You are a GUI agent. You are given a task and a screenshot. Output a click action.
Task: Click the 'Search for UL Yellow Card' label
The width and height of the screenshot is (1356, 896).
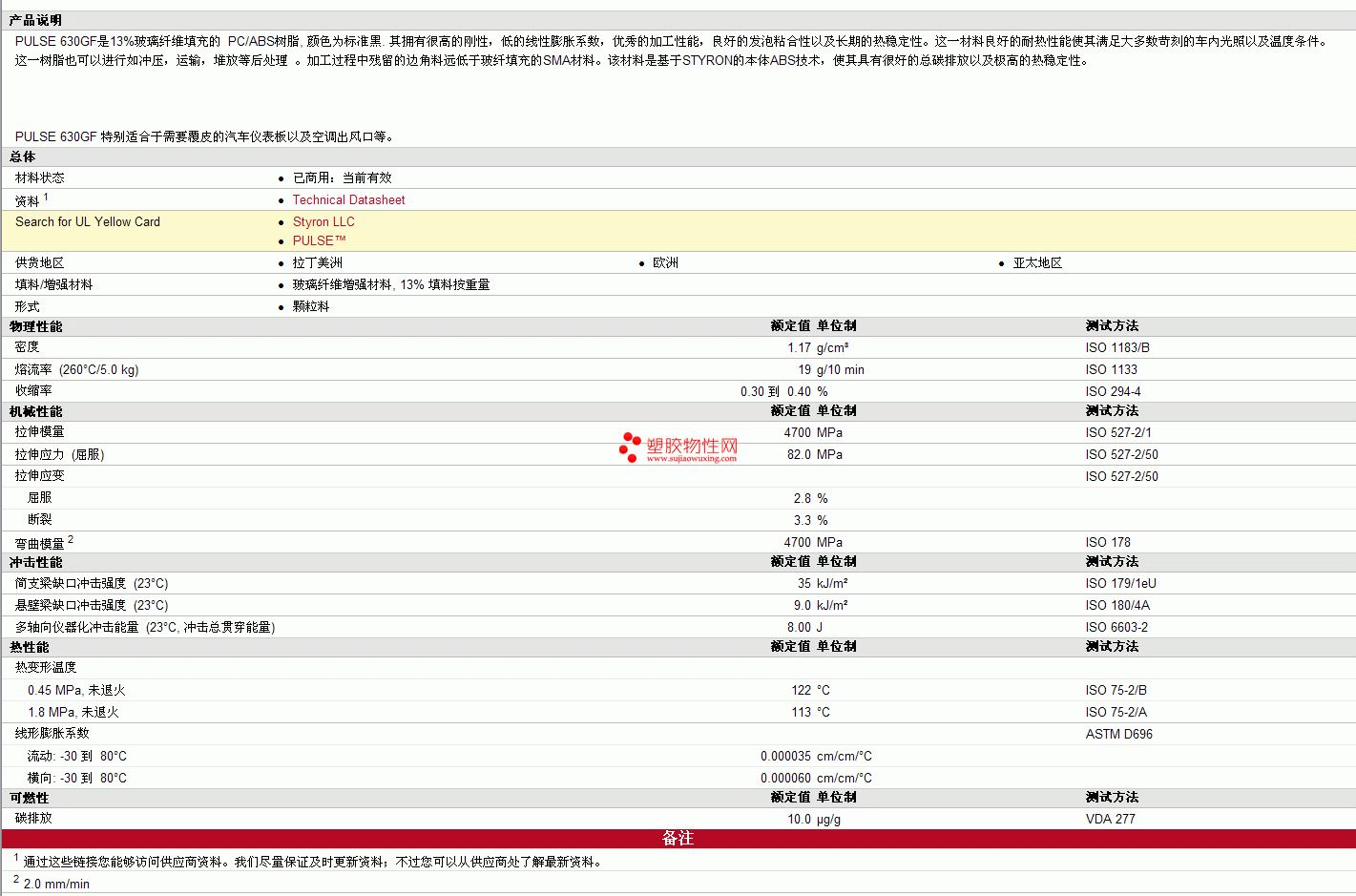pyautogui.click(x=88, y=222)
